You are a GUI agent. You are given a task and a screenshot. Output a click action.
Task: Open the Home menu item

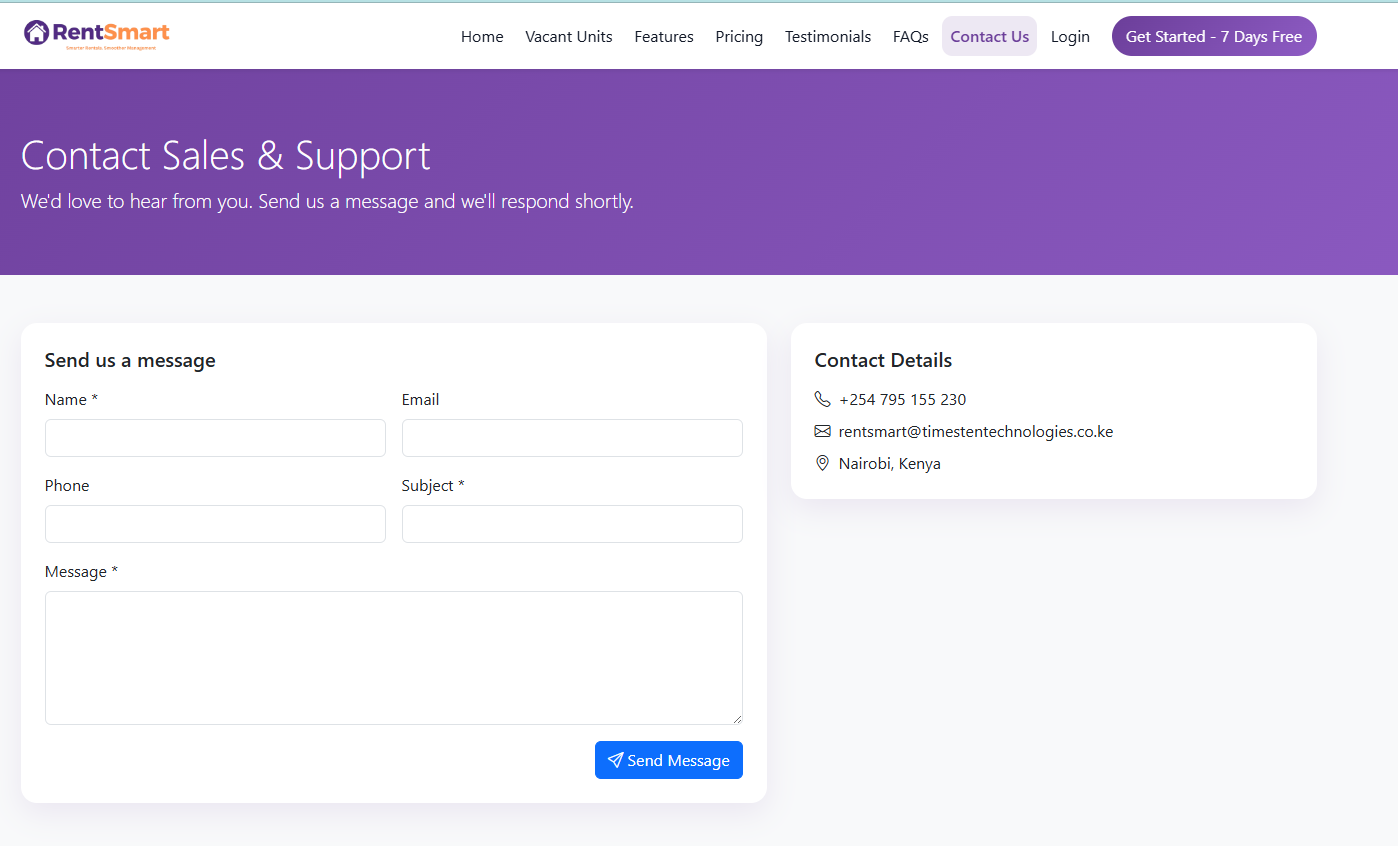coord(482,36)
